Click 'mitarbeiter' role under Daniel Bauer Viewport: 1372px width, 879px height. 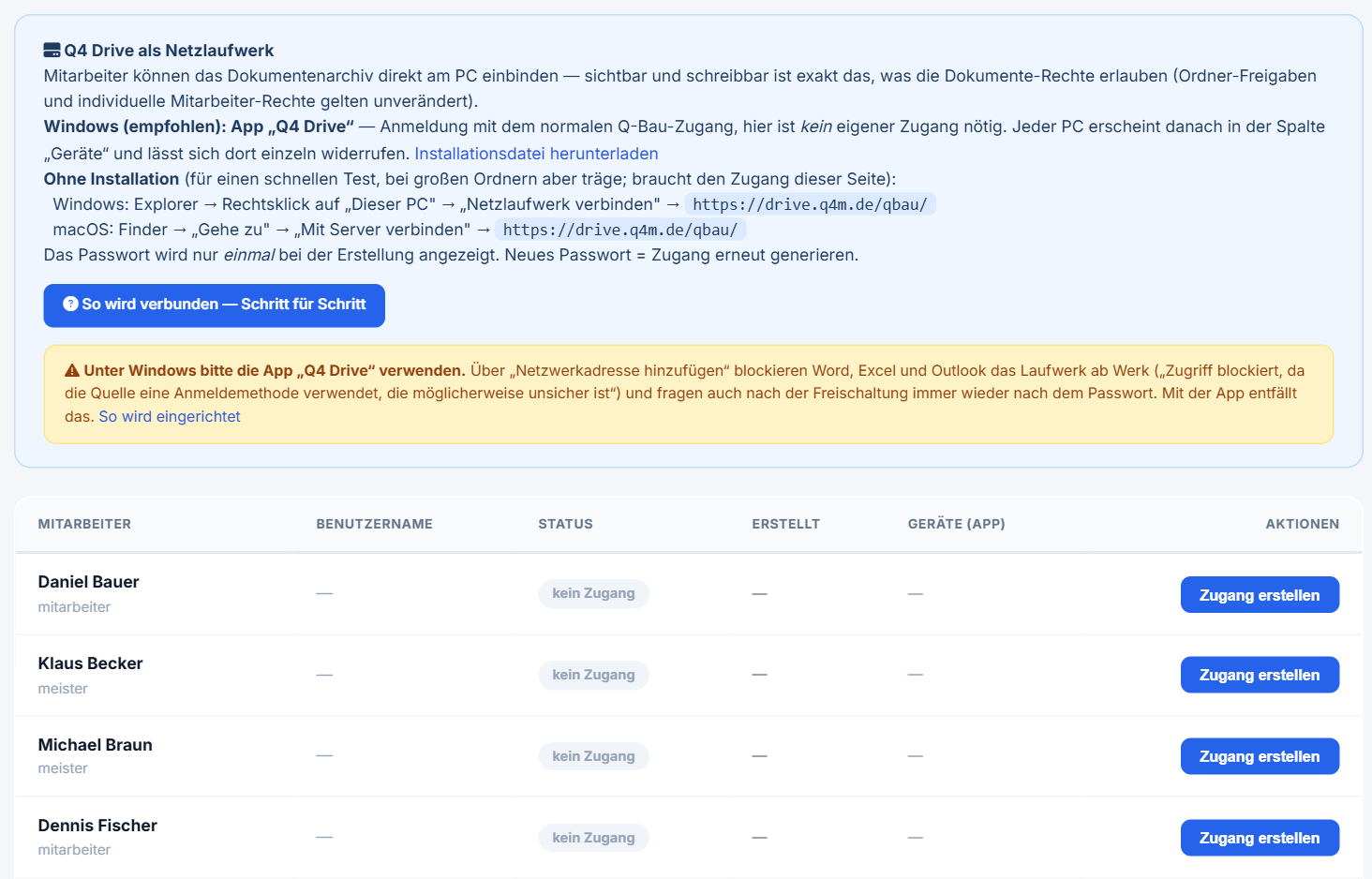point(74,607)
